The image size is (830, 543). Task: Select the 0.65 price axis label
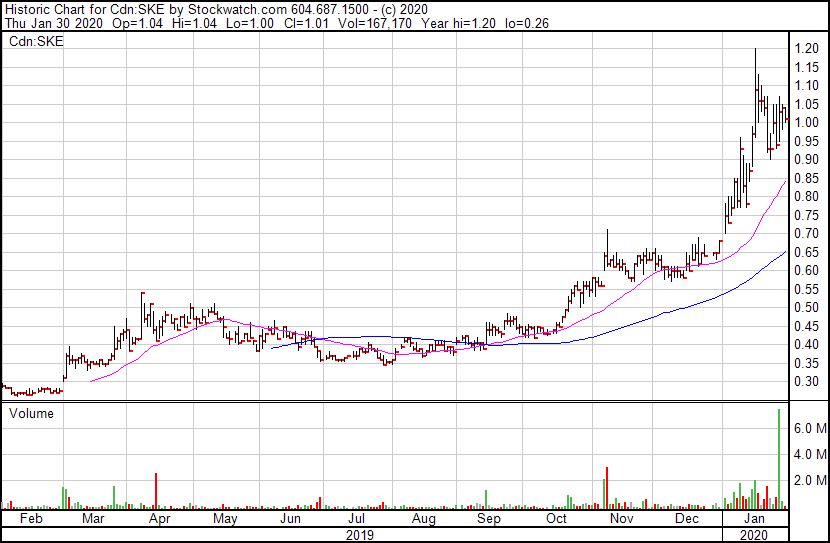click(807, 252)
